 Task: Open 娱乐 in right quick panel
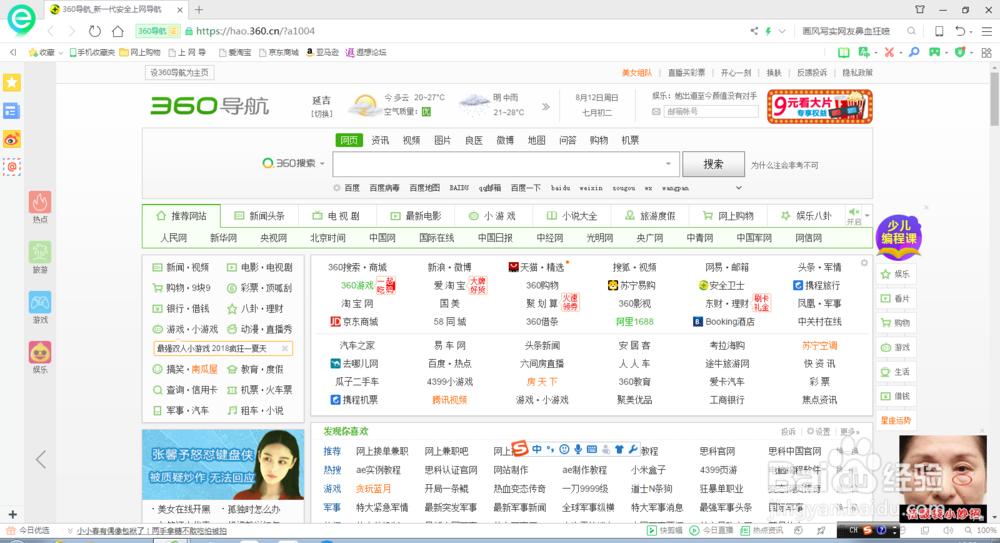click(896, 274)
